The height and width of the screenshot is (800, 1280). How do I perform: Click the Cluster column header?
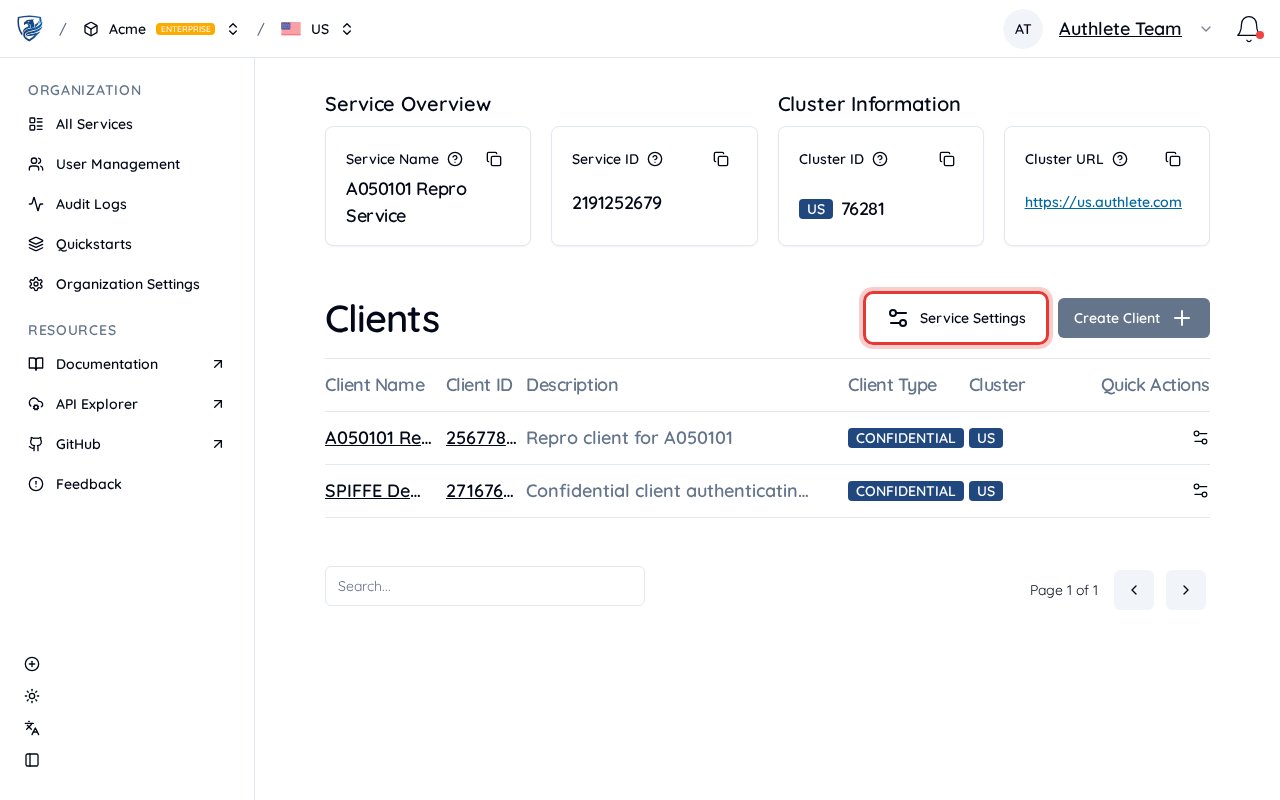pos(997,385)
